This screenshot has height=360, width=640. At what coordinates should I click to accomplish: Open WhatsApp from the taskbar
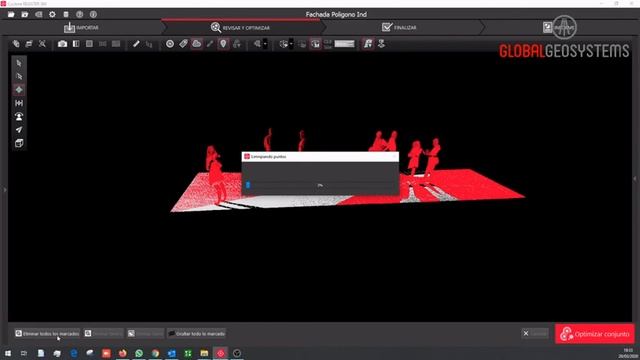click(x=139, y=353)
